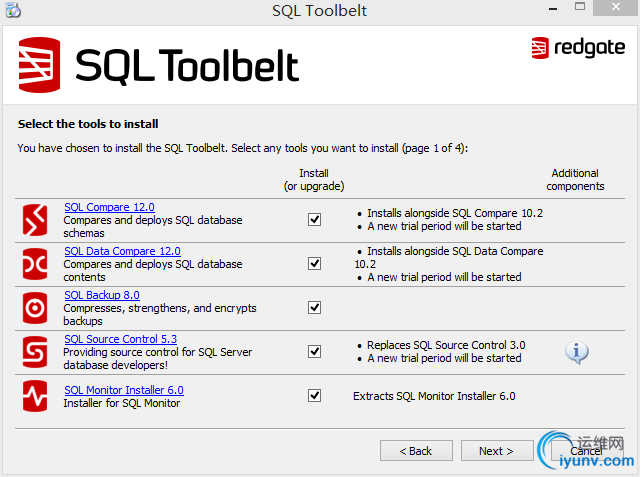640x477 pixels.
Task: Click the SQL Data Compare product icon
Action: (x=35, y=264)
